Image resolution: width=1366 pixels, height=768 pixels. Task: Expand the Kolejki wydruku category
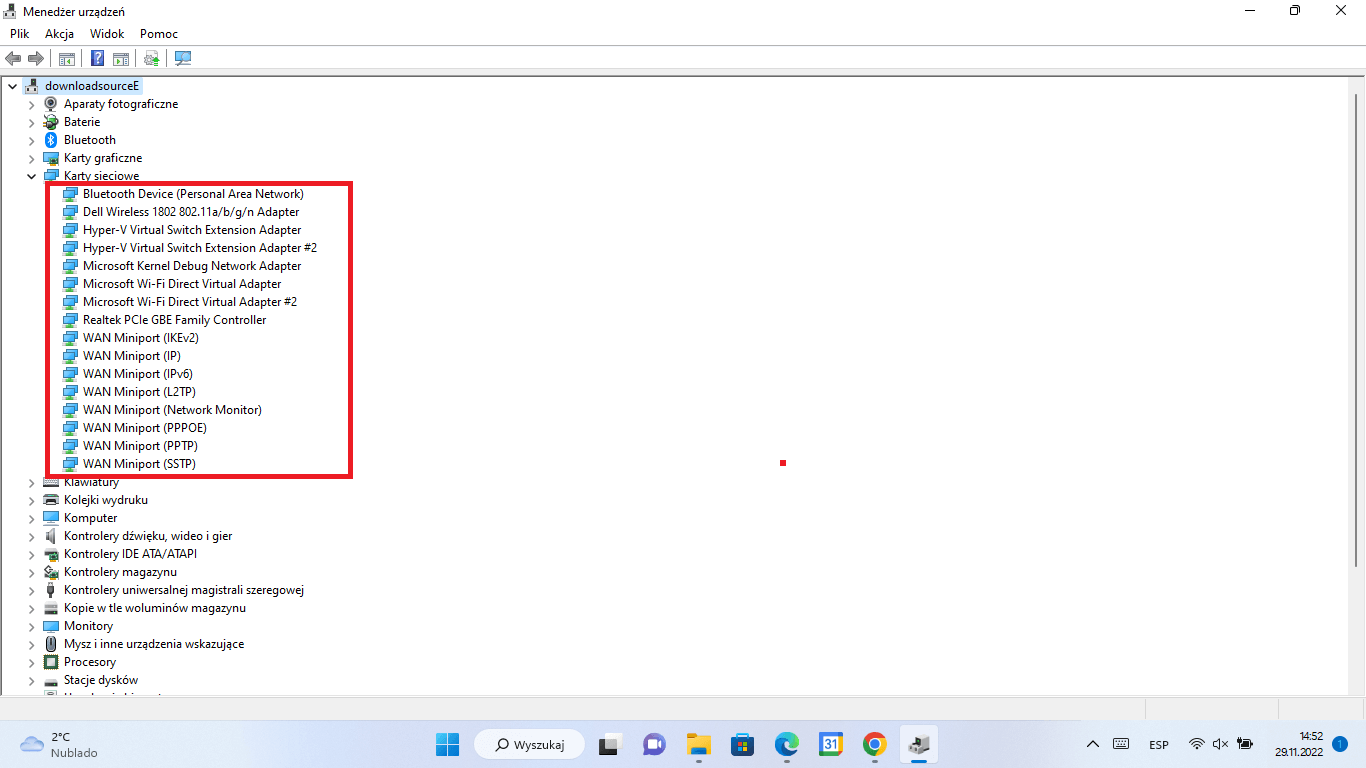(31, 500)
